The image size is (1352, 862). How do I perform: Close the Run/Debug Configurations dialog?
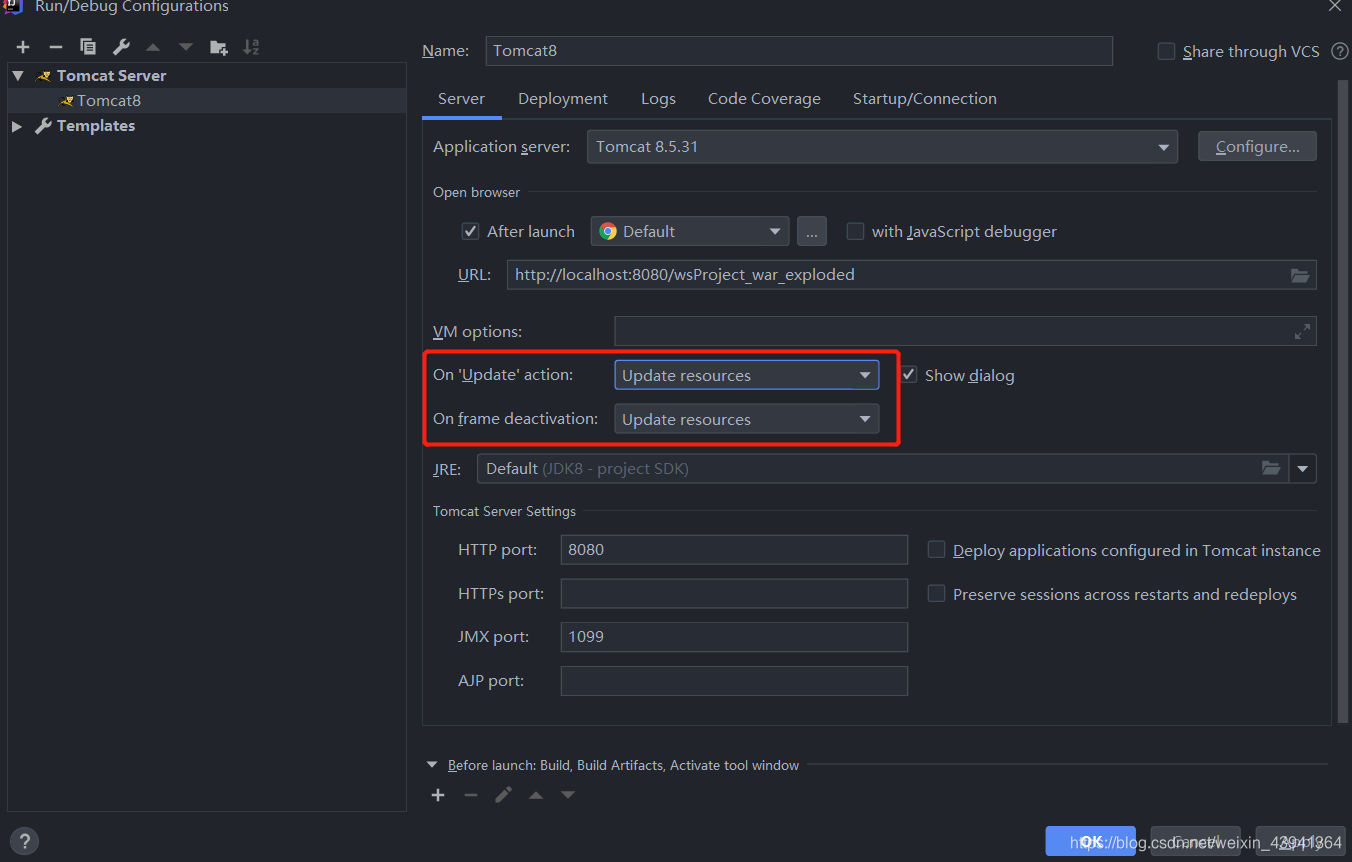coord(1335,6)
